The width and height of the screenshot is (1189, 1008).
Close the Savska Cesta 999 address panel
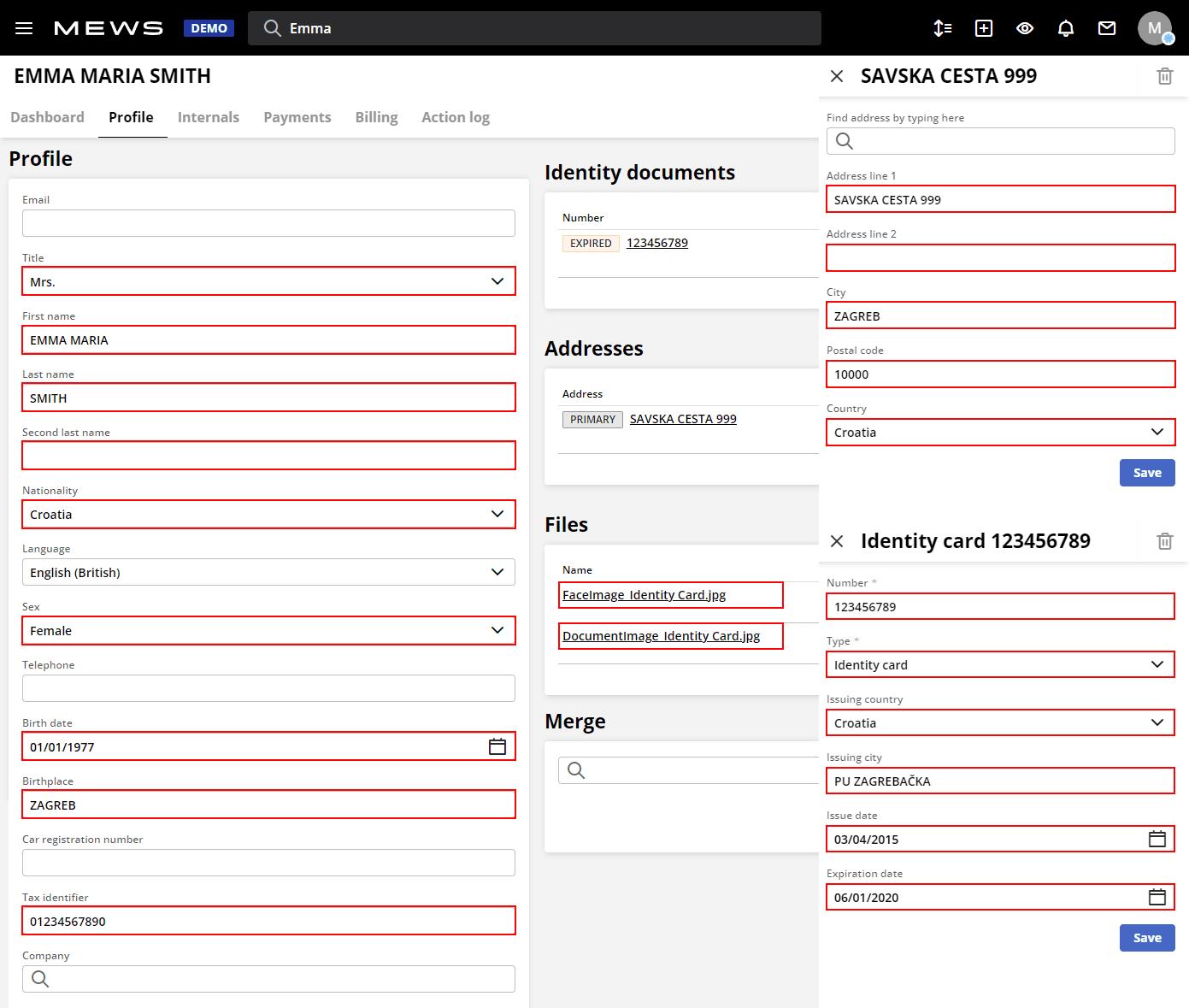tap(837, 76)
